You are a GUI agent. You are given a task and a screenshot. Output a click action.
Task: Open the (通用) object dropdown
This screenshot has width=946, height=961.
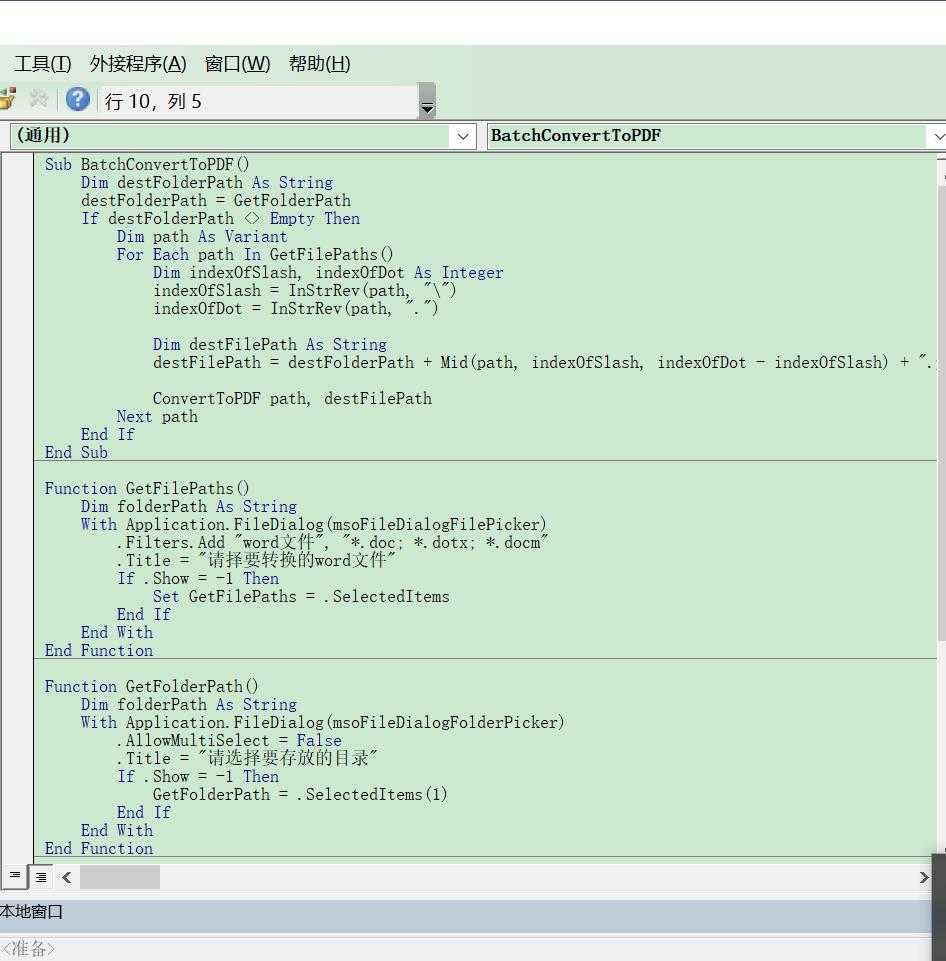tap(463, 136)
